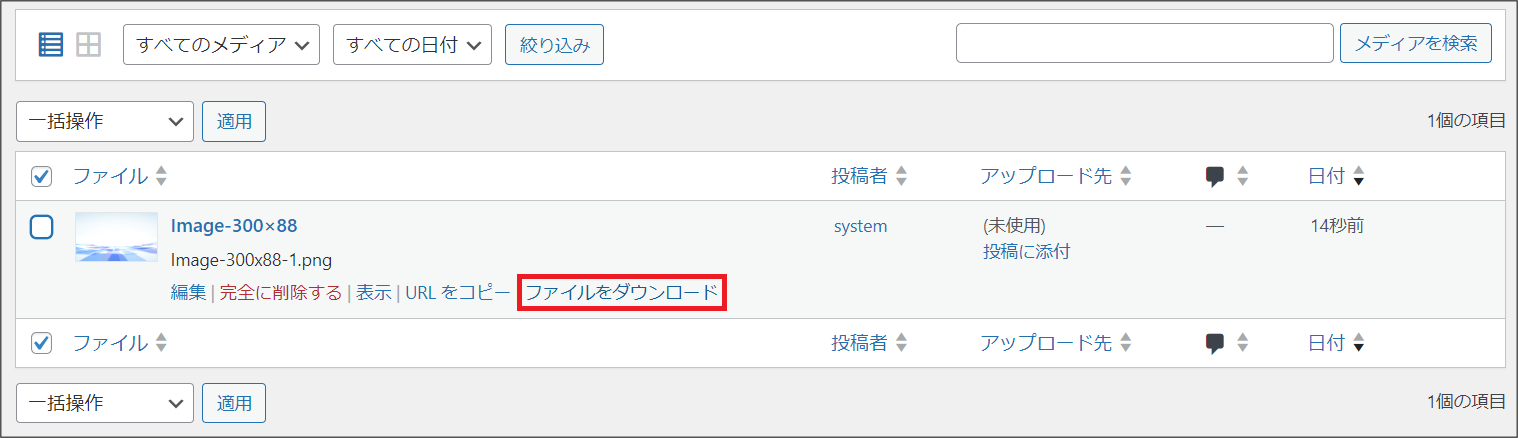This screenshot has width=1518, height=438.
Task: Check the Image-300×88 row checkbox
Action: (42, 227)
